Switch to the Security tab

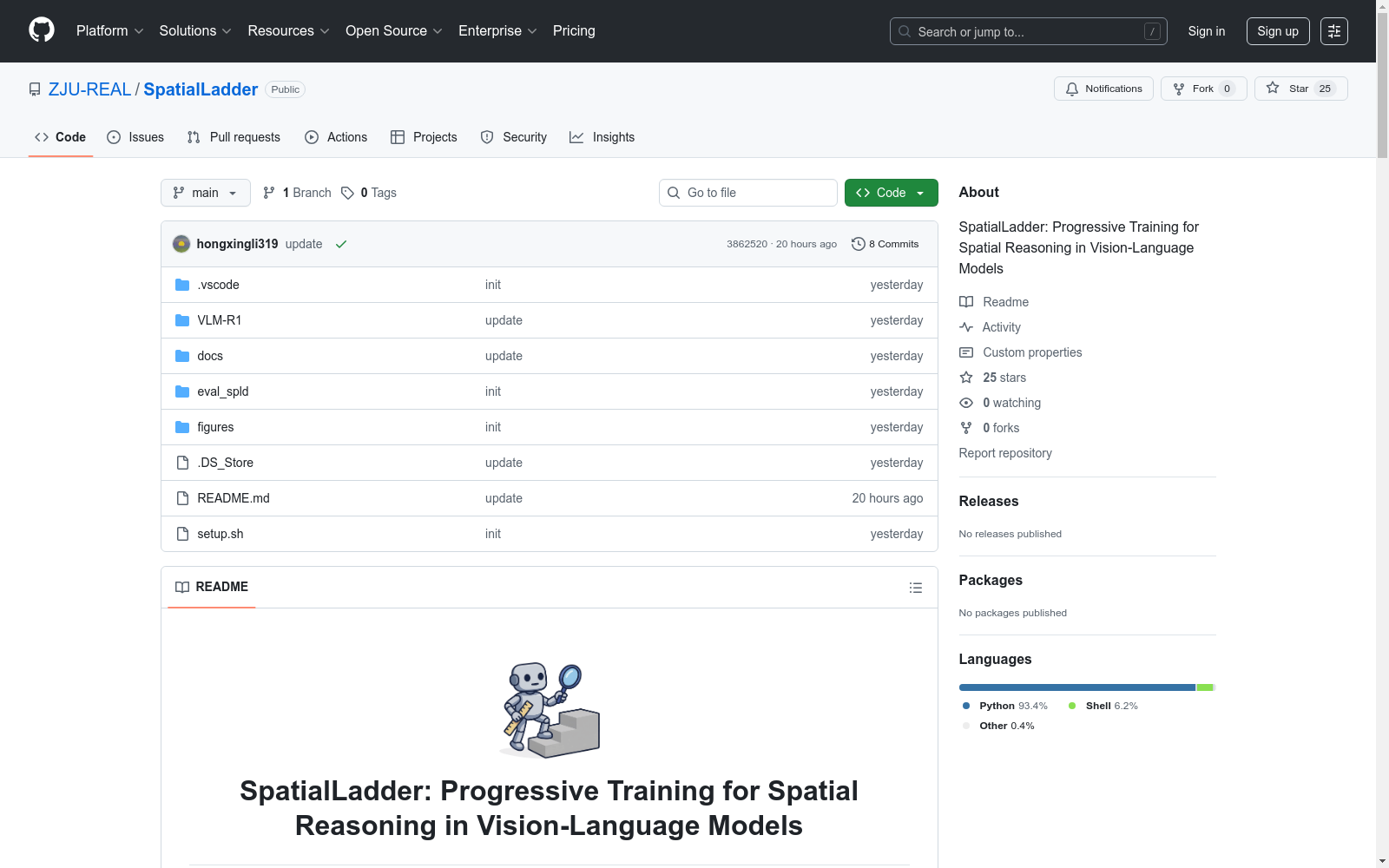click(514, 137)
